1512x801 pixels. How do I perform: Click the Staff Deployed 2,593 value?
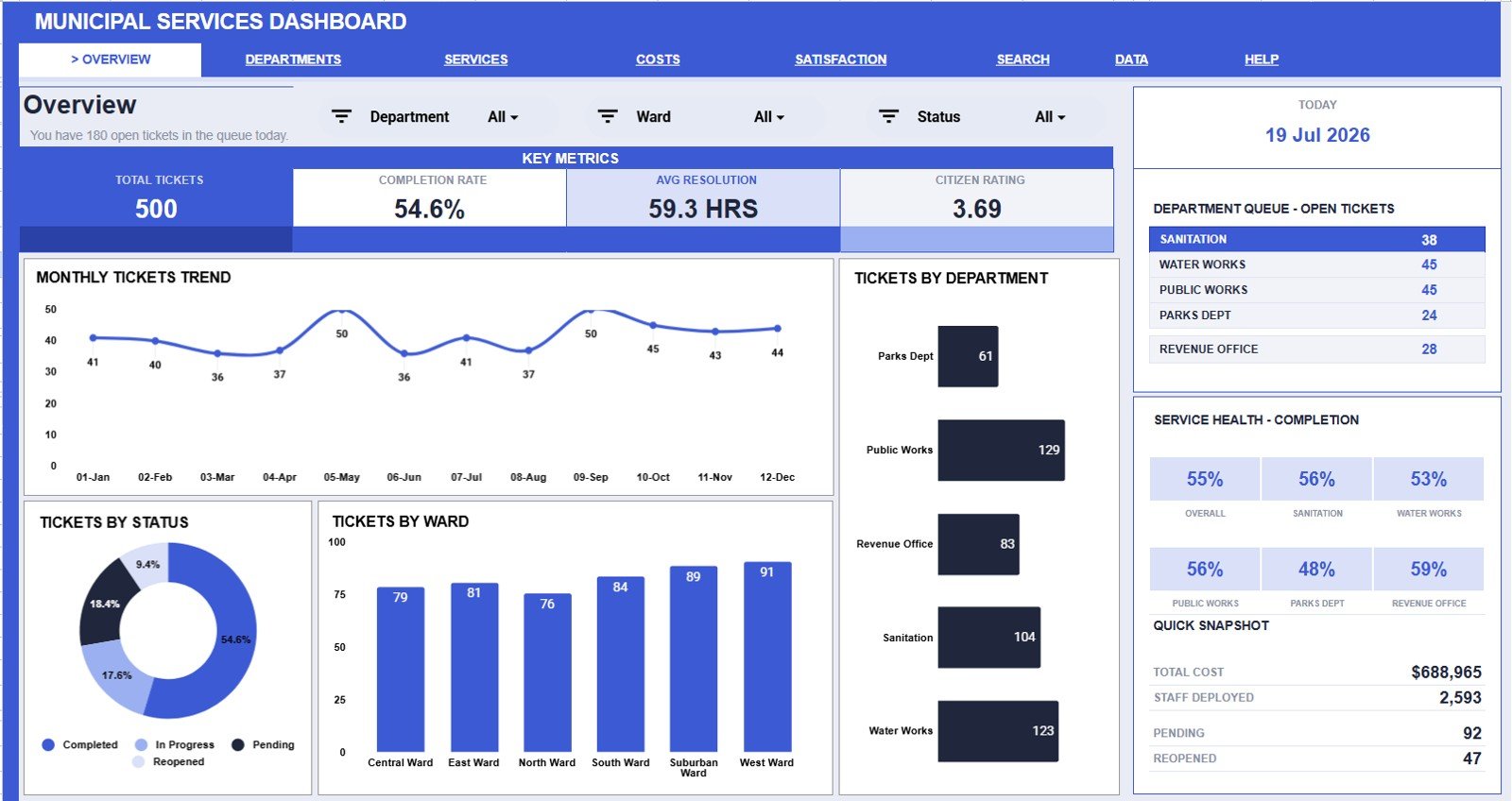[1460, 698]
